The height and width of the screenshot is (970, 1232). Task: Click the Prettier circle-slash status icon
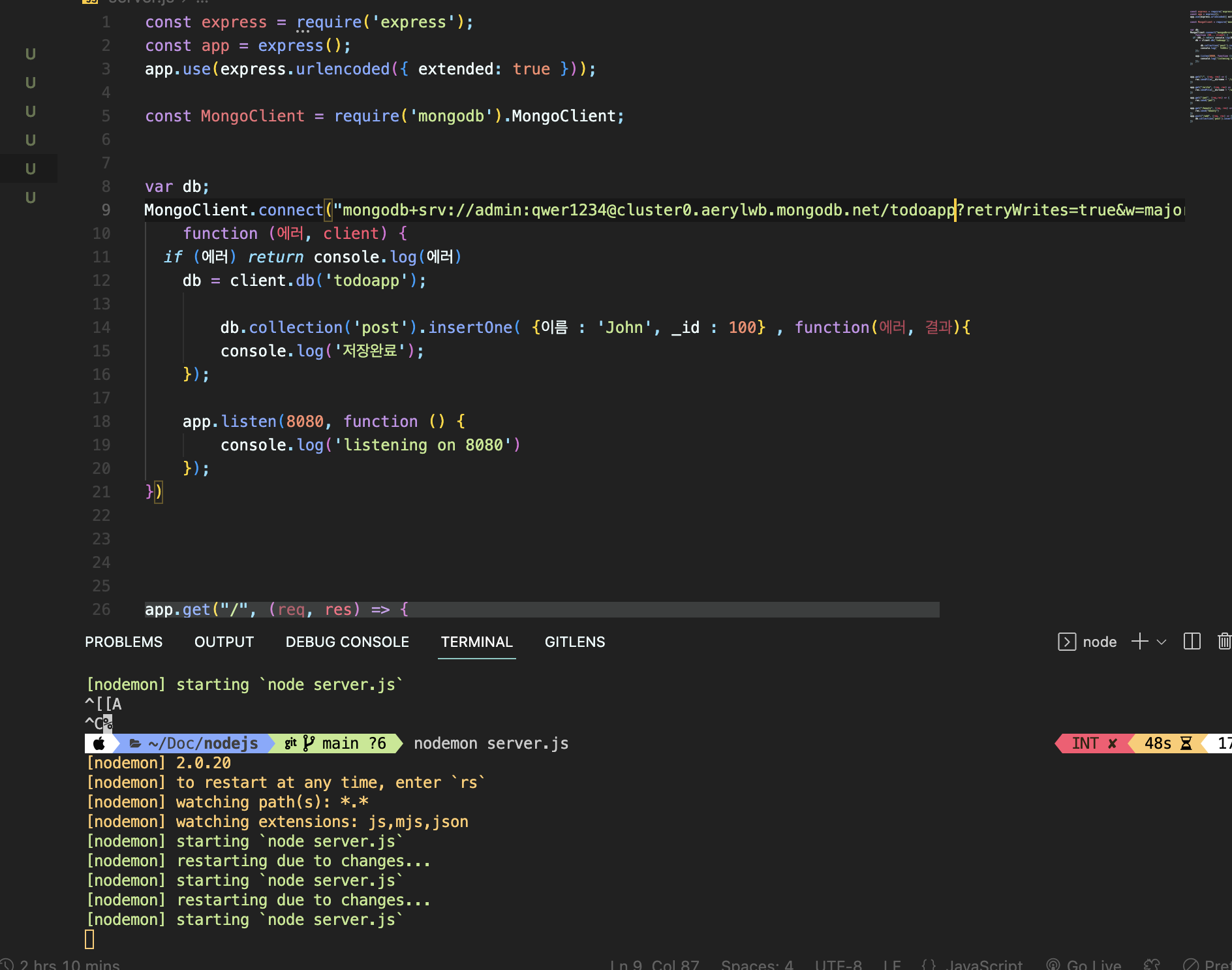click(x=1191, y=964)
